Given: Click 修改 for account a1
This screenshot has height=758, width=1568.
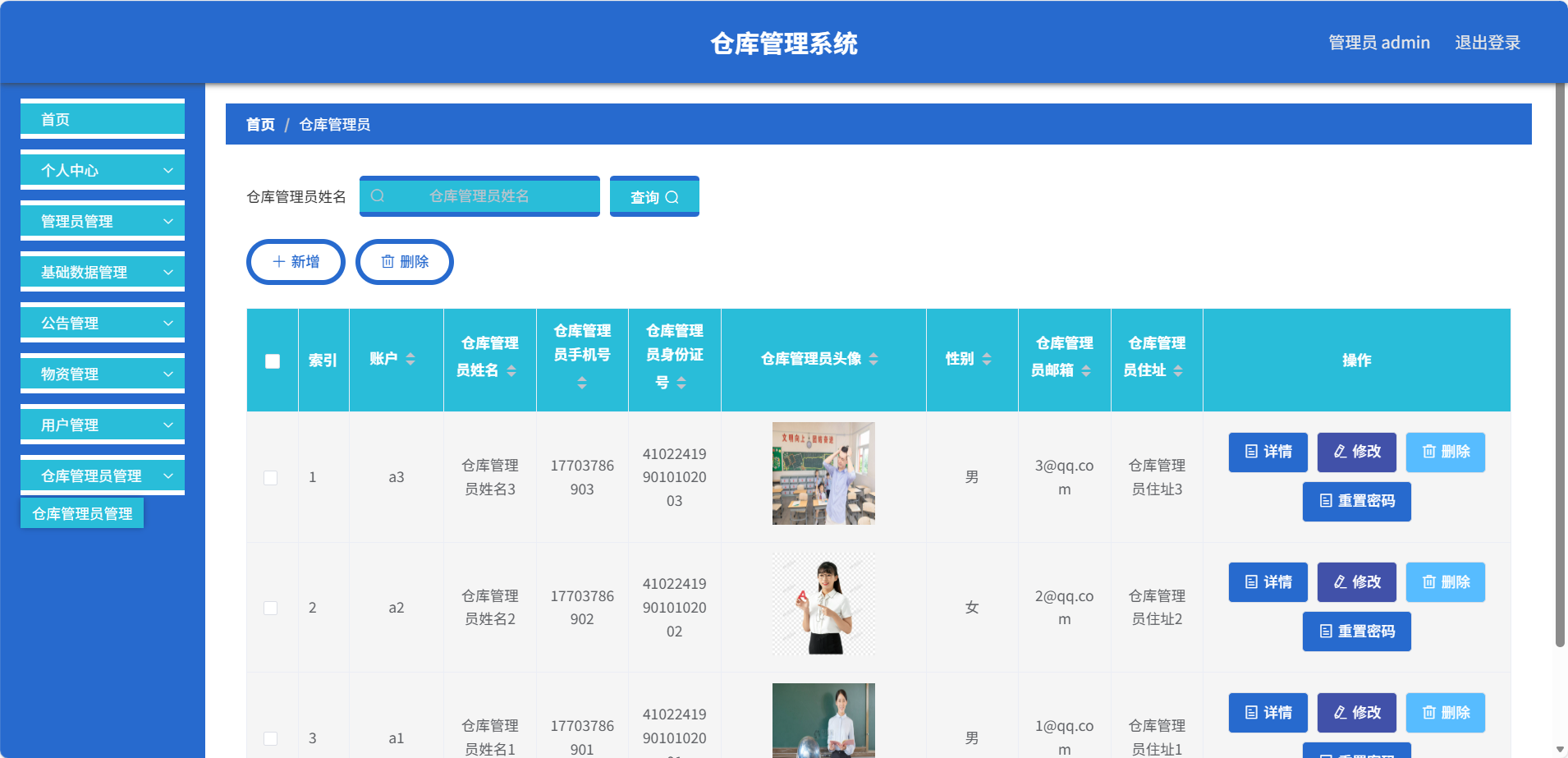Looking at the screenshot, I should pos(1357,713).
